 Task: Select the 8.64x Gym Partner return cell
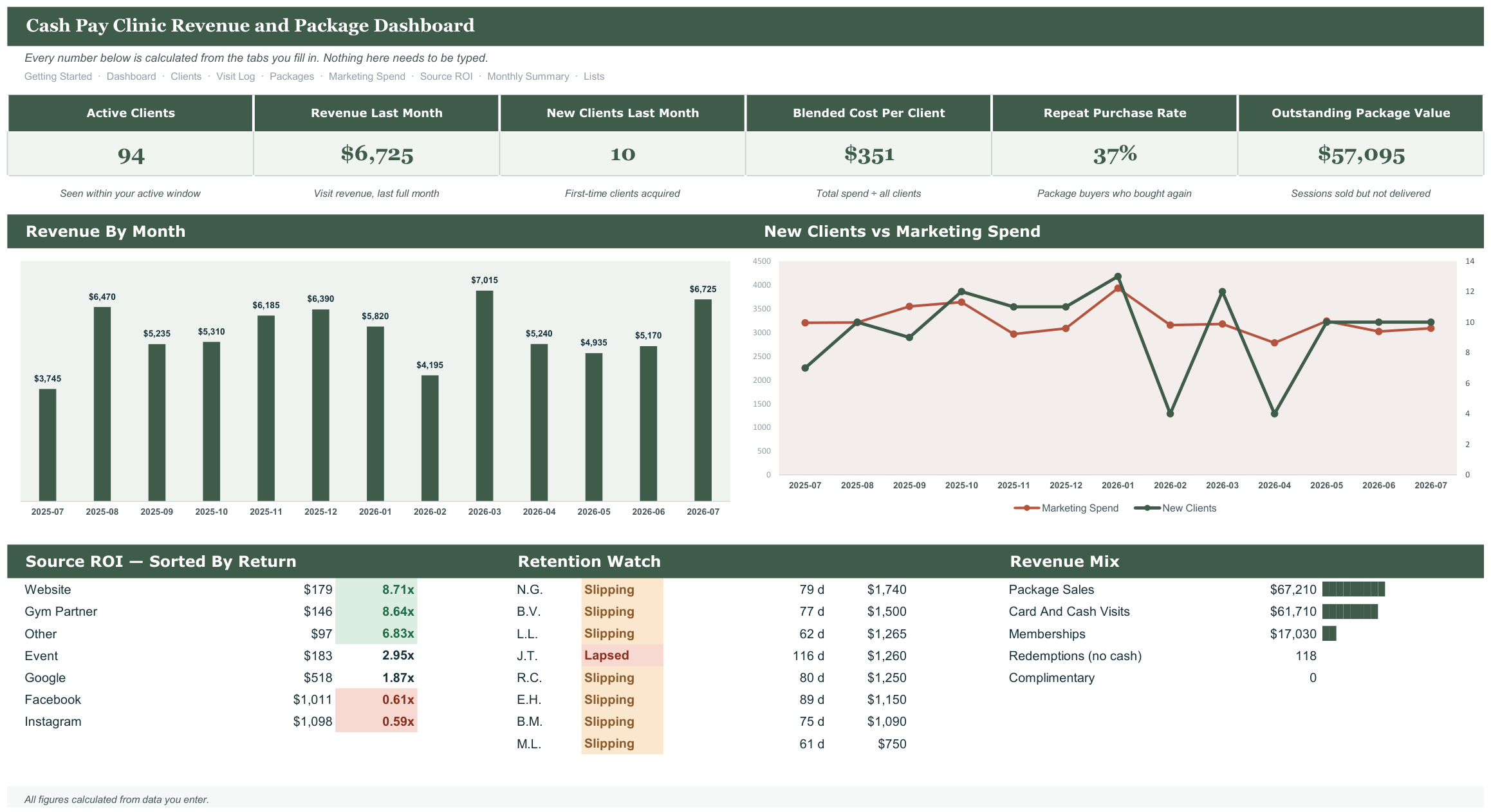tap(376, 611)
